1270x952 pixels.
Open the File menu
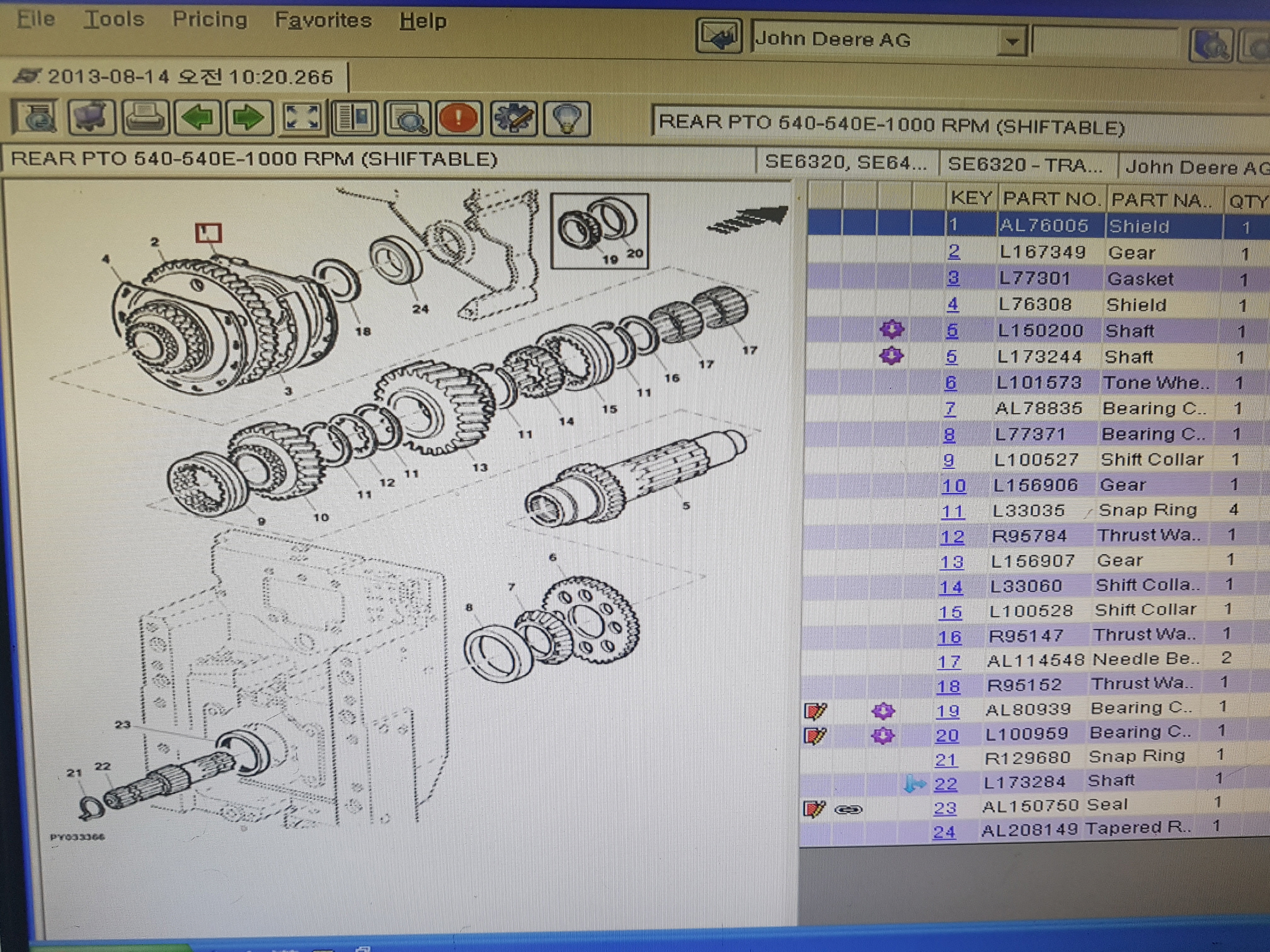[36, 18]
